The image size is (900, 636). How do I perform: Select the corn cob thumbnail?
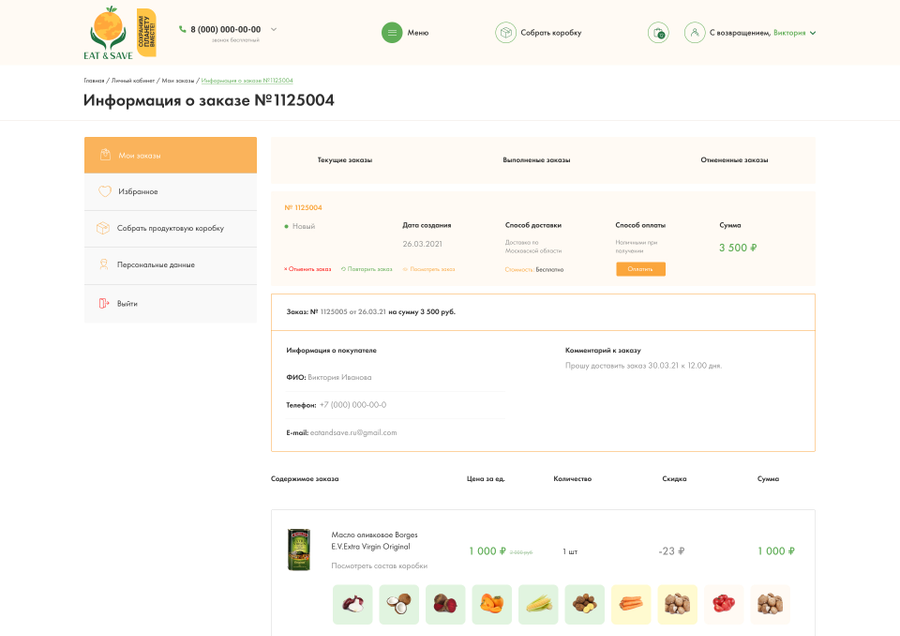pyautogui.click(x=538, y=604)
